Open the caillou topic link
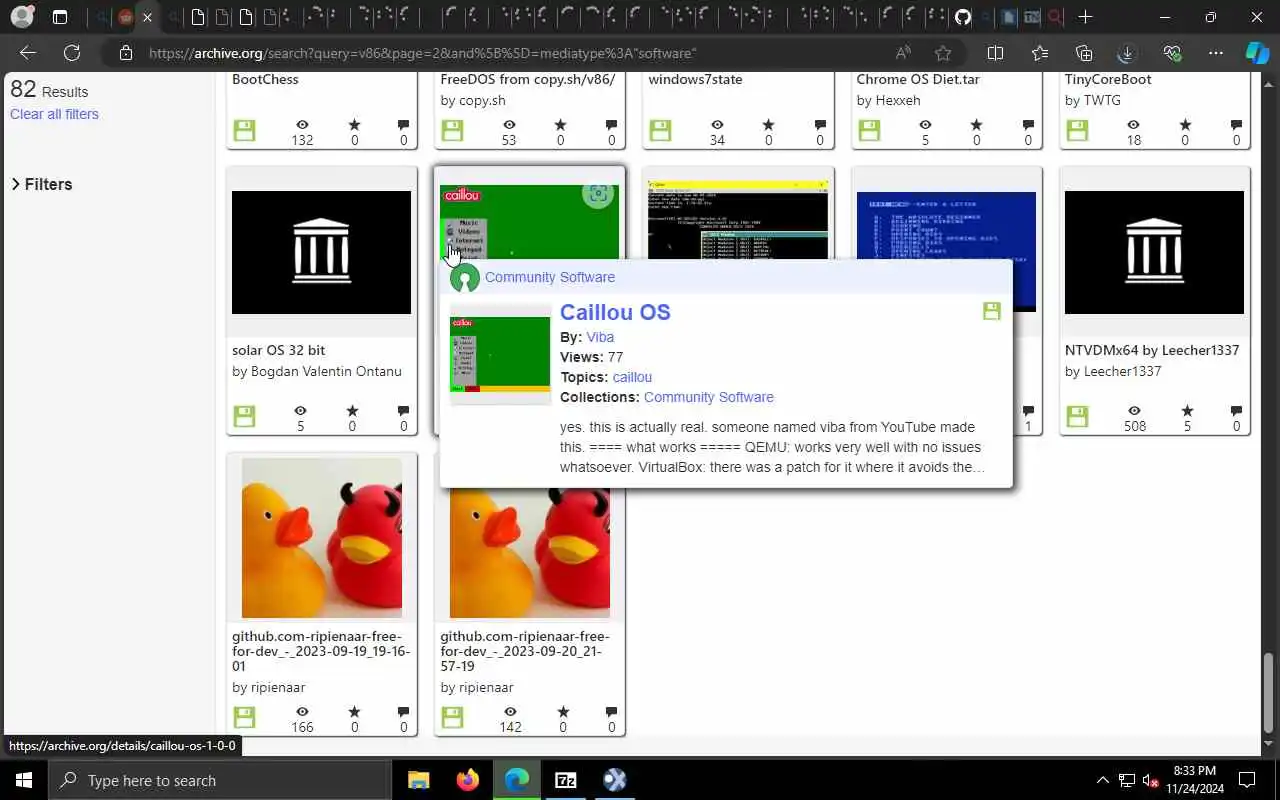Viewport: 1280px width, 800px height. coord(632,377)
